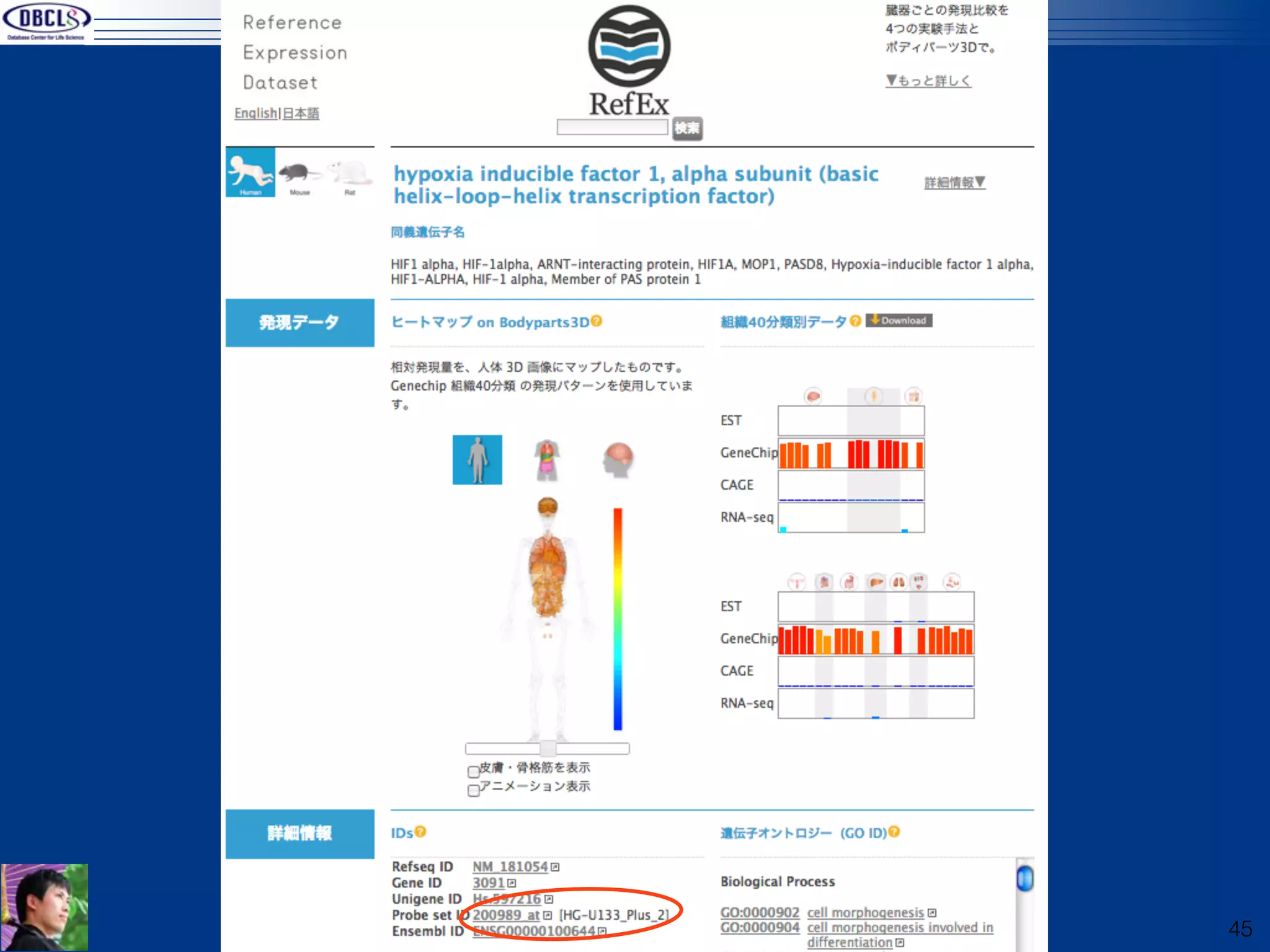Image resolution: width=1270 pixels, height=952 pixels.
Task: Focus the RefEx search input field
Action: tap(612, 127)
